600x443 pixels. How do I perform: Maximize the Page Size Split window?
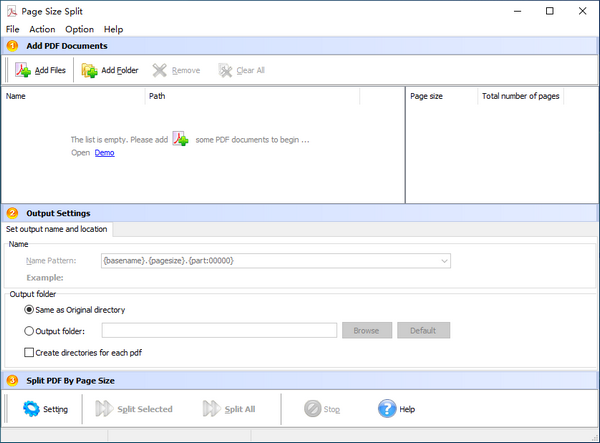click(549, 11)
